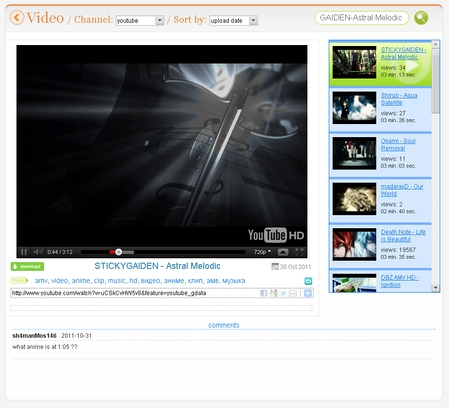Click the Death Note video thumbnail
The height and width of the screenshot is (408, 449).
tap(354, 244)
